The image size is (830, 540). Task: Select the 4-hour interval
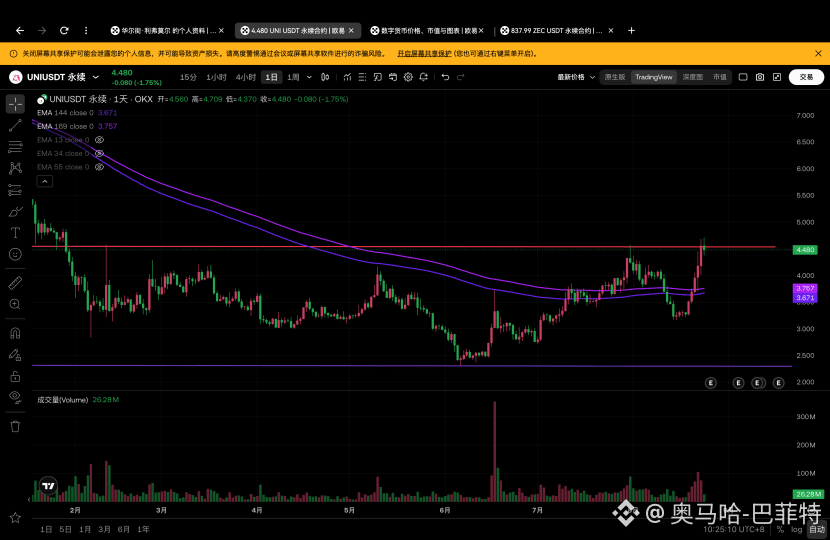246,77
